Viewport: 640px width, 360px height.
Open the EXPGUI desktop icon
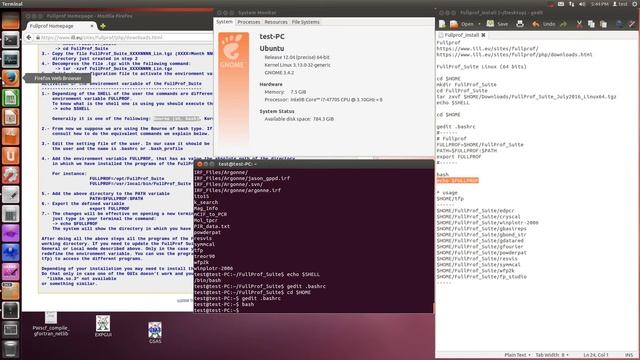(103, 326)
